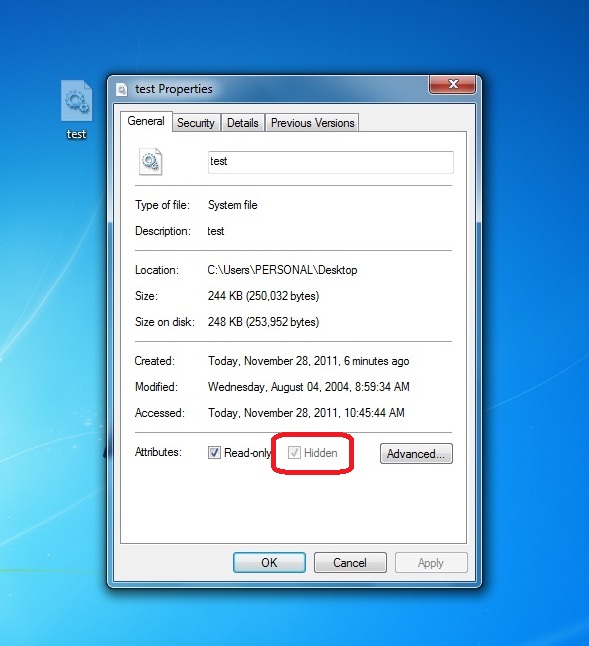Screen dimensions: 589x646
Task: Click the disabled Apply button
Action: (x=431, y=563)
